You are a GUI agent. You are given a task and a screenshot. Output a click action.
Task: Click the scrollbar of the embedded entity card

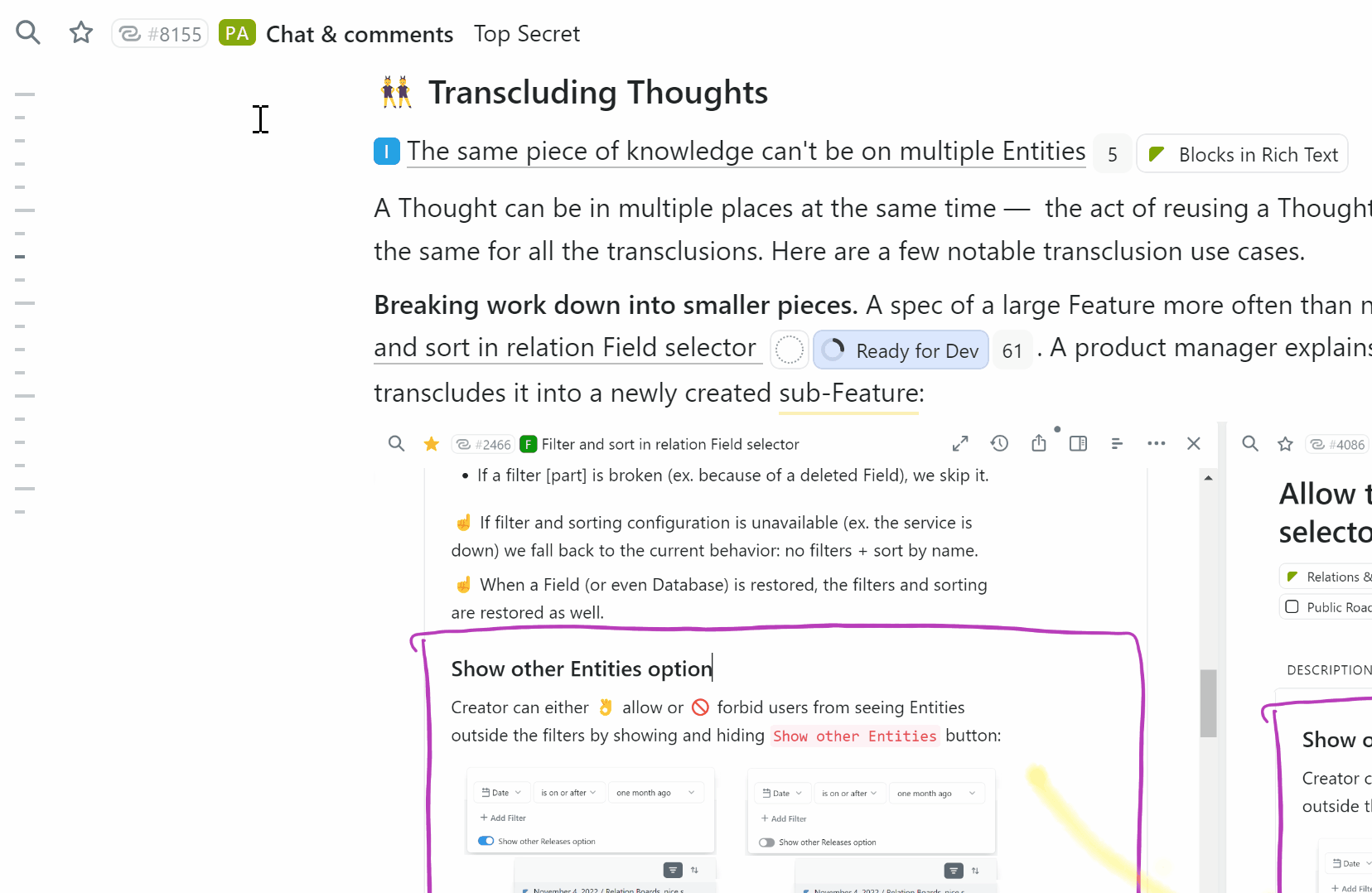tap(1208, 703)
